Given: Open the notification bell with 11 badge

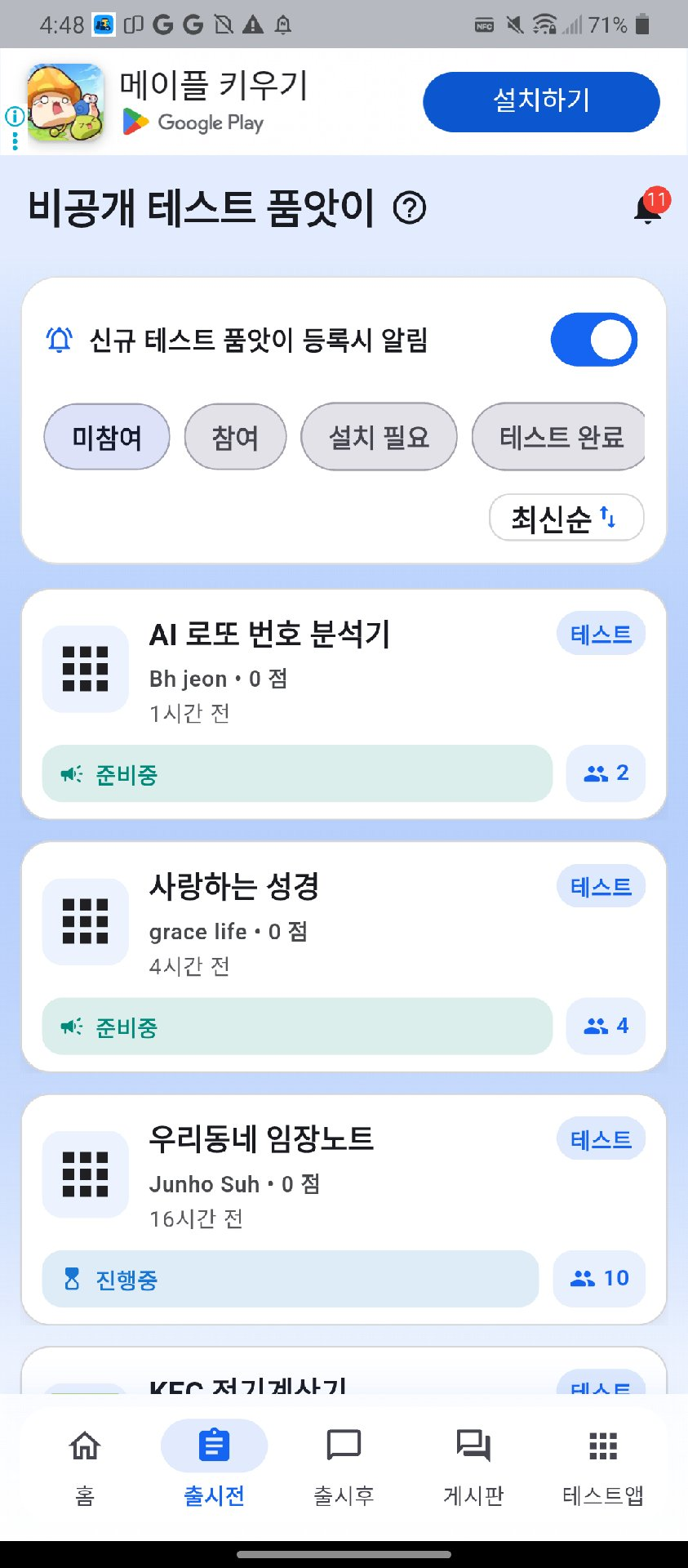Looking at the screenshot, I should coord(648,208).
